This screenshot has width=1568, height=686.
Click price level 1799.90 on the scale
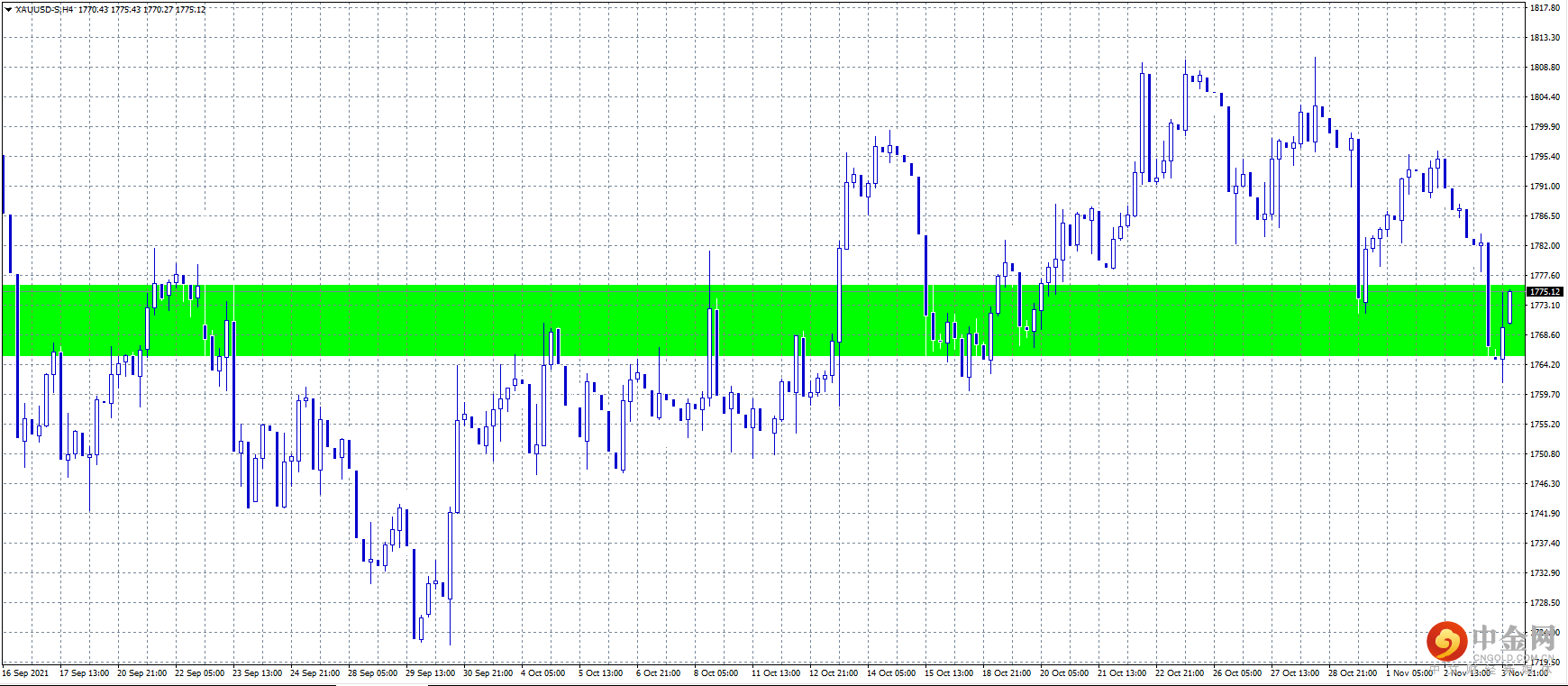[x=1545, y=127]
